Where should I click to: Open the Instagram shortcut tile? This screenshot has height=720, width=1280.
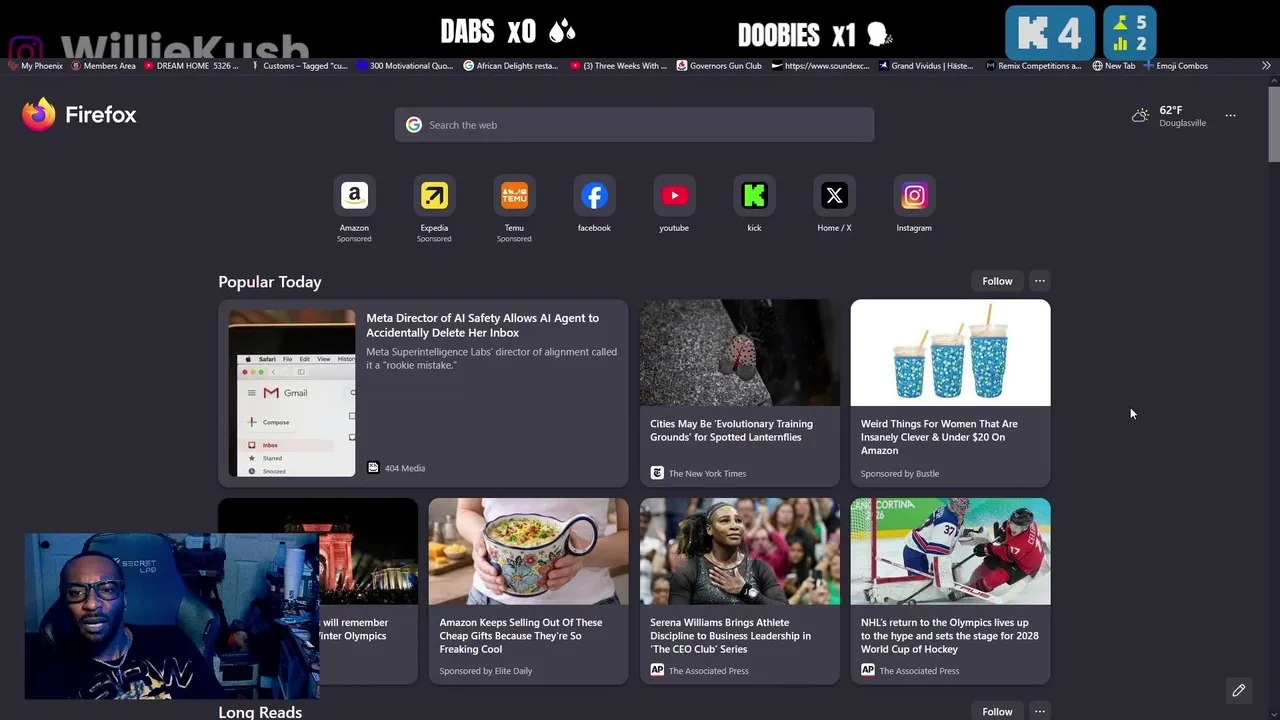click(x=914, y=196)
